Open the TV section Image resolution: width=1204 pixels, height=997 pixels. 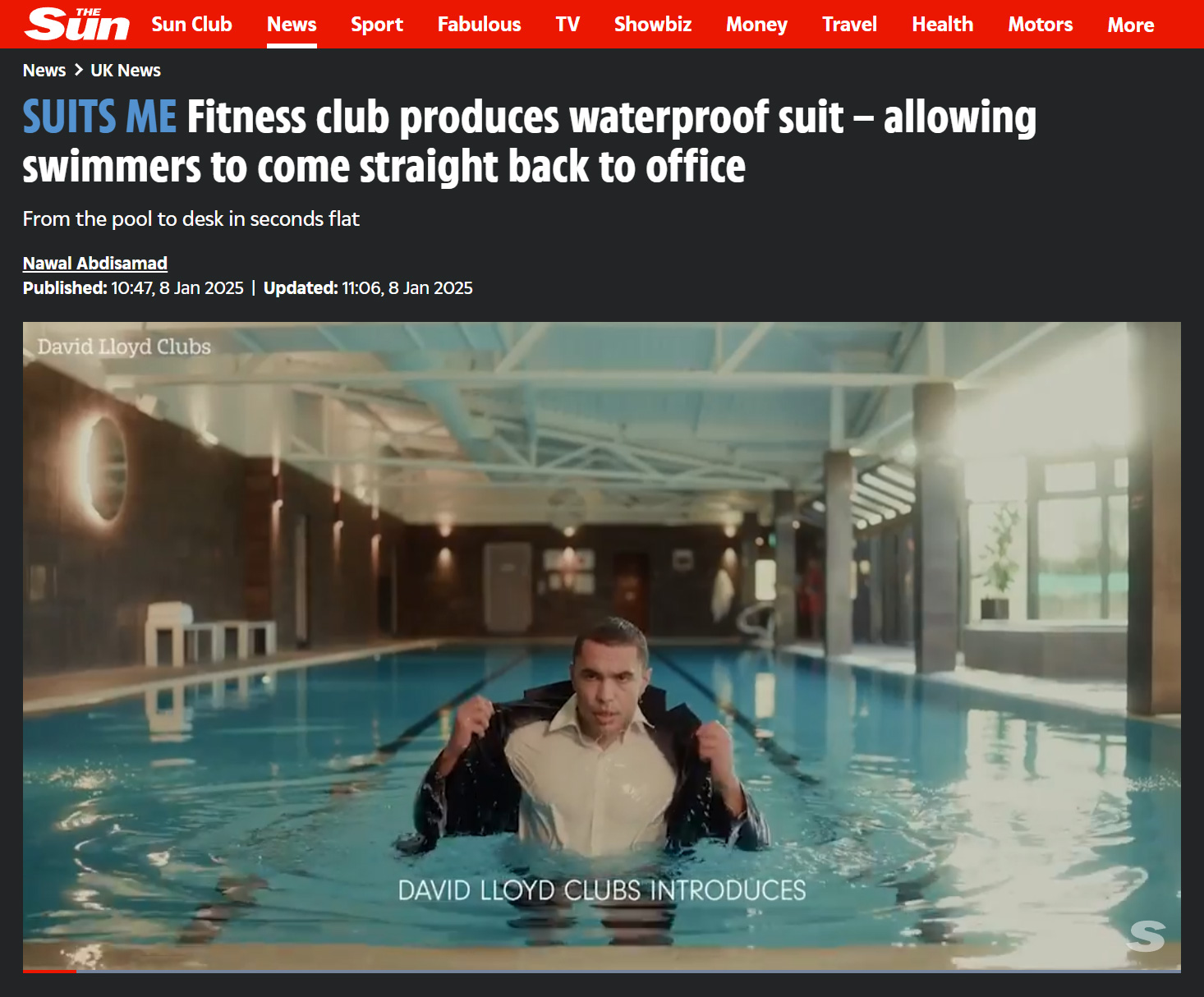point(568,25)
